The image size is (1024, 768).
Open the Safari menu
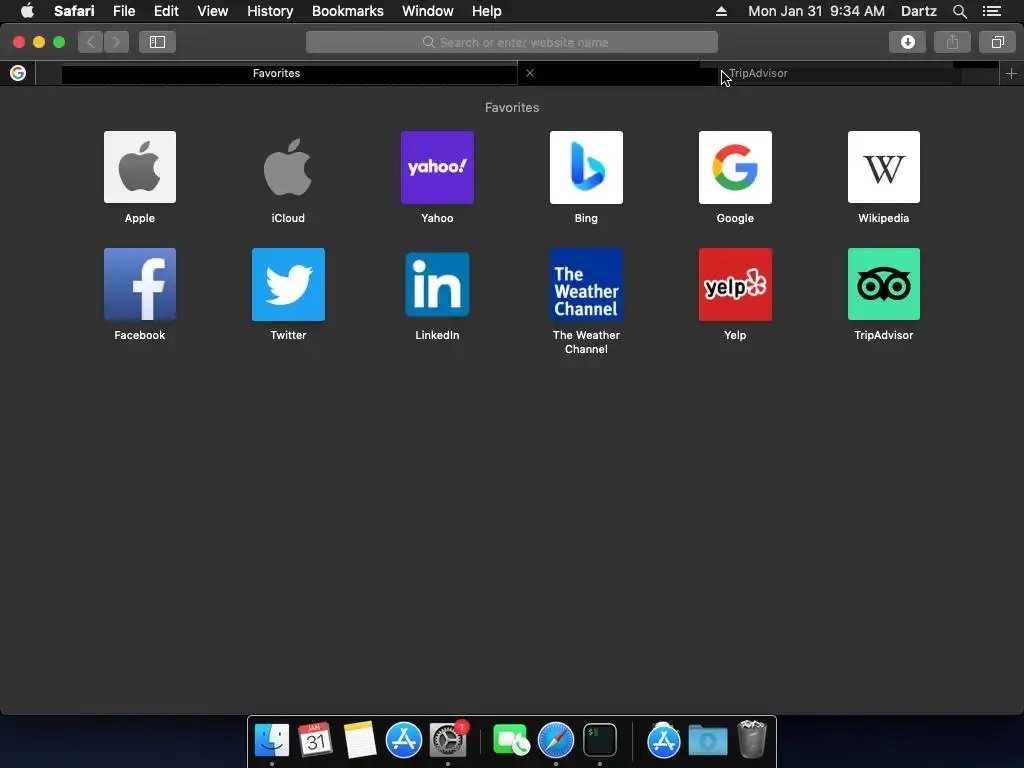(74, 11)
